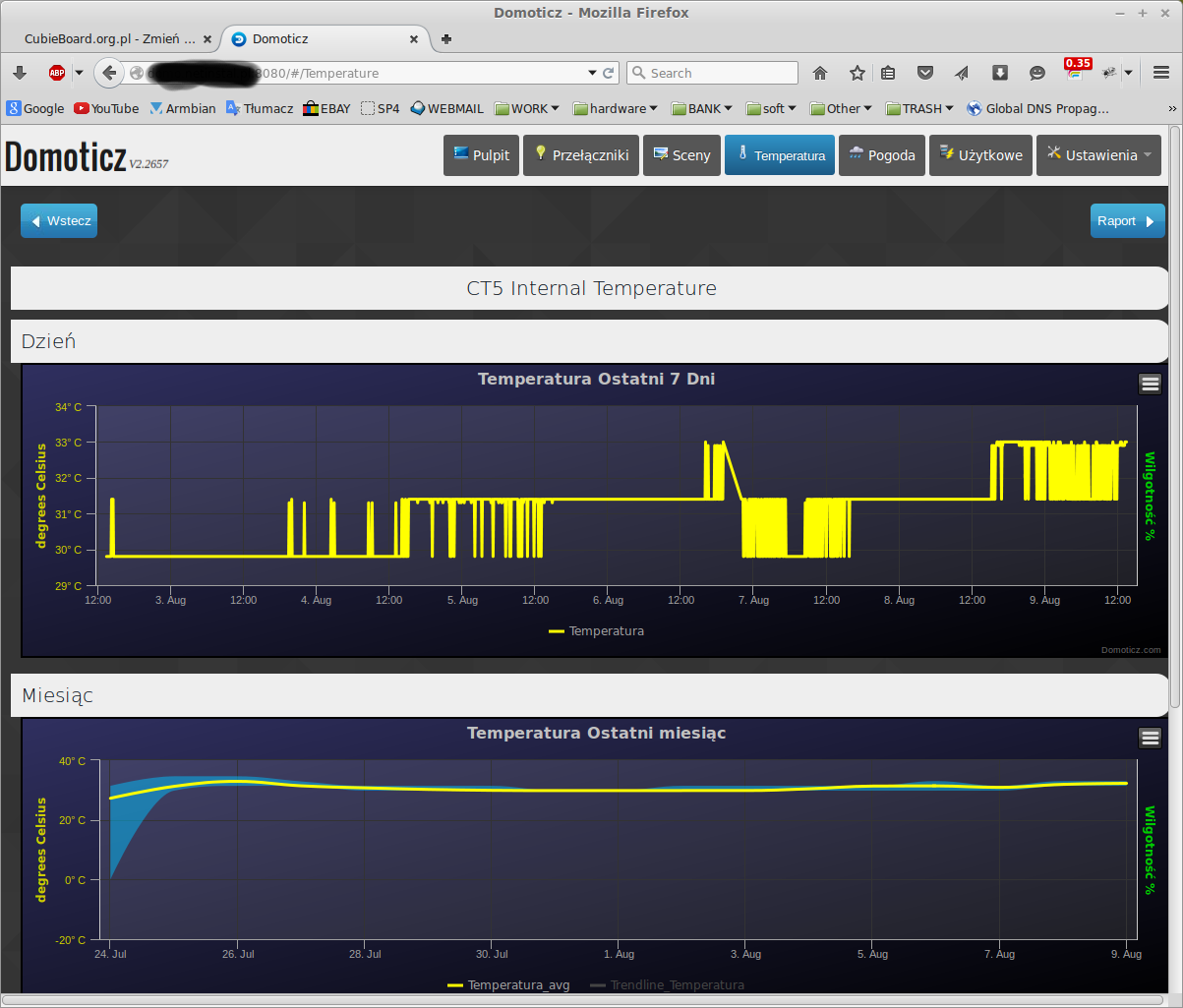This screenshot has height=1008, width=1183.
Task: Open the 7-day chart context menu icon
Action: [x=1150, y=384]
